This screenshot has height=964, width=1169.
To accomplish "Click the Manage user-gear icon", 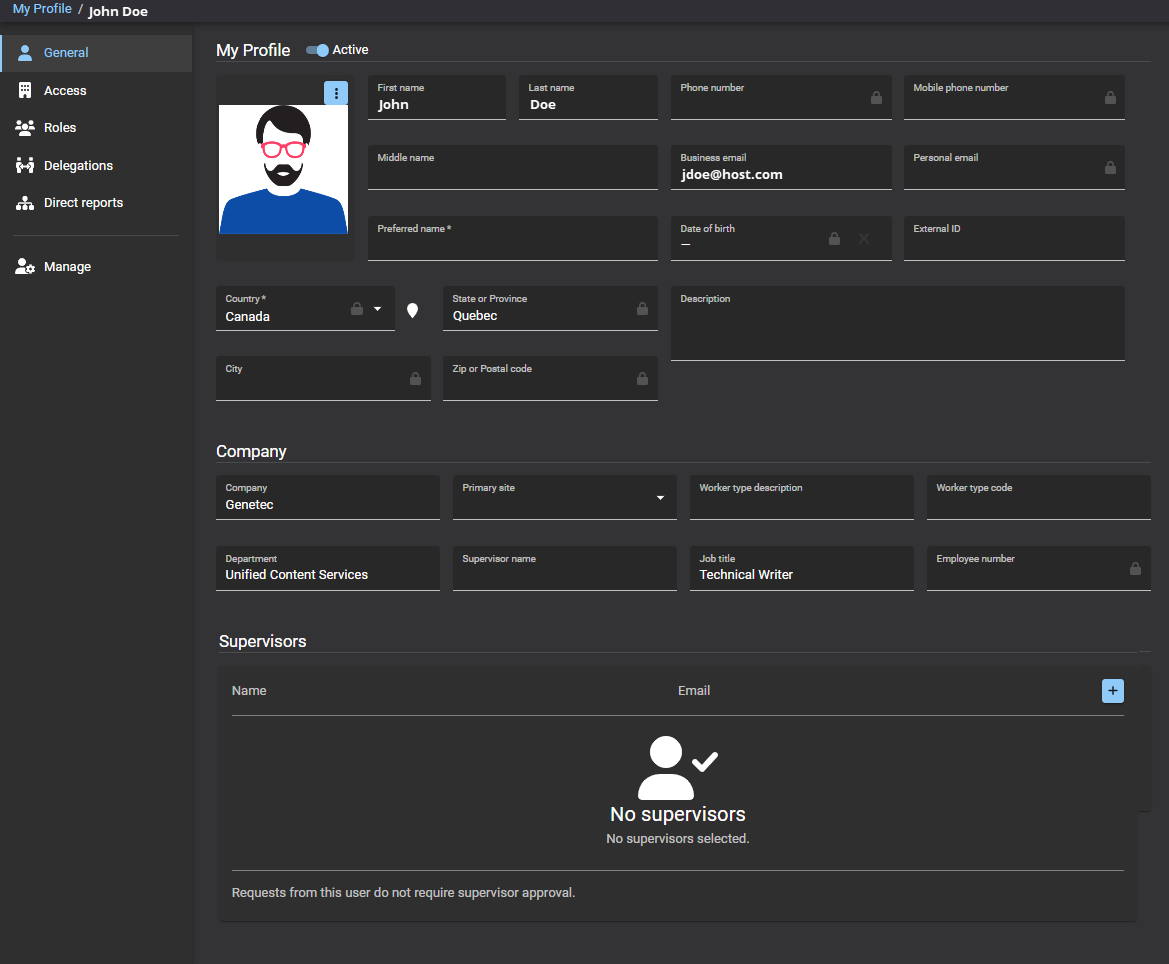I will coord(25,266).
